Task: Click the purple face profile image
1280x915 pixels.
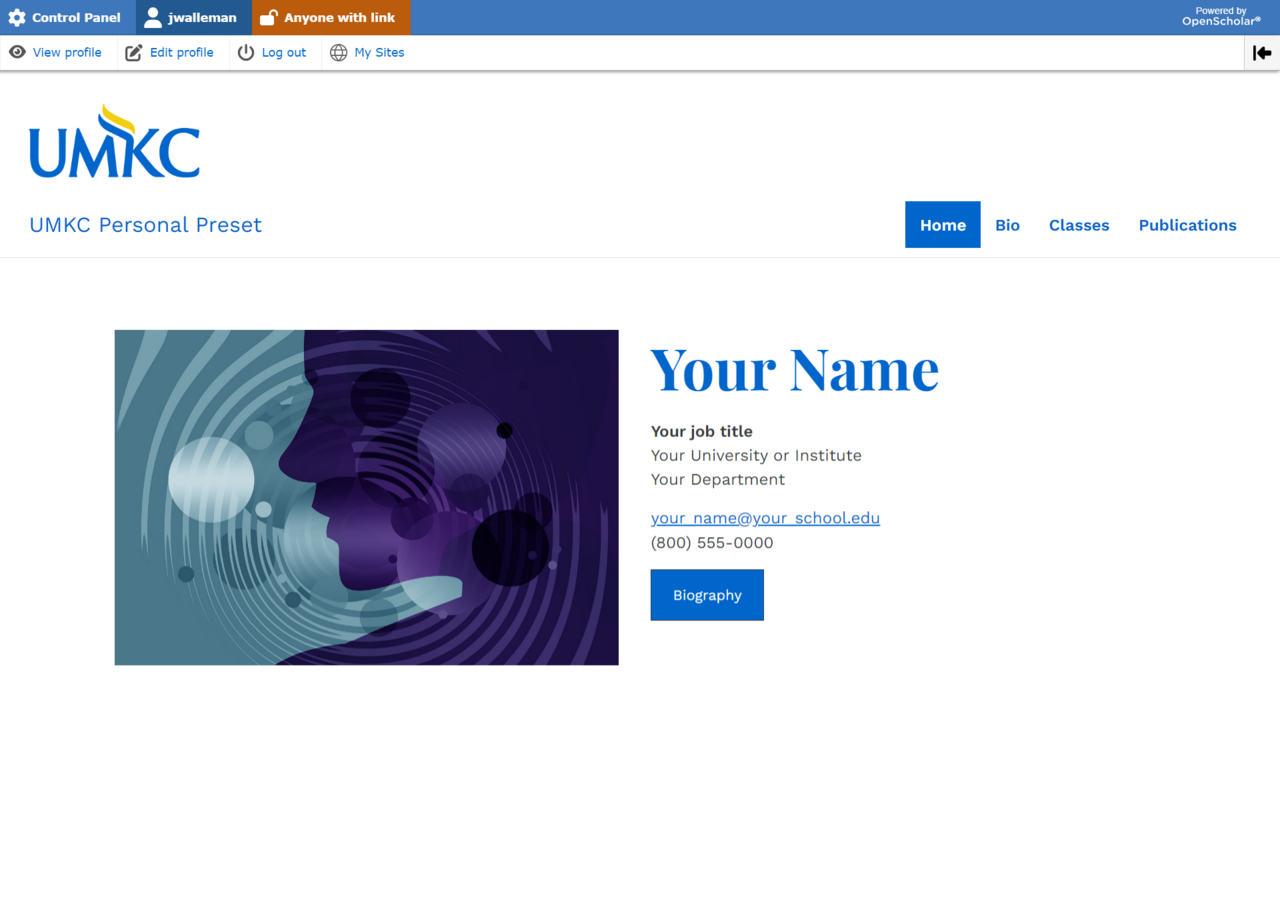Action: pos(366,497)
